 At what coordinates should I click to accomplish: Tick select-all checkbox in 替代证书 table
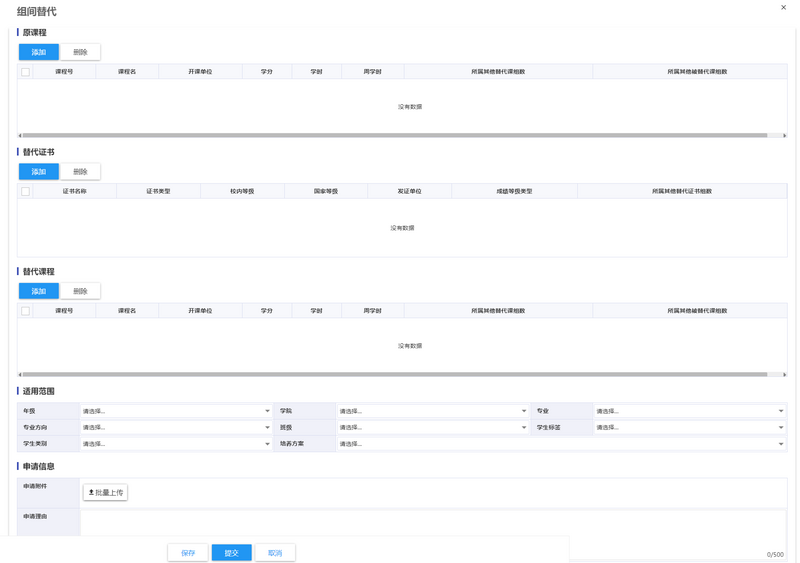[26, 191]
